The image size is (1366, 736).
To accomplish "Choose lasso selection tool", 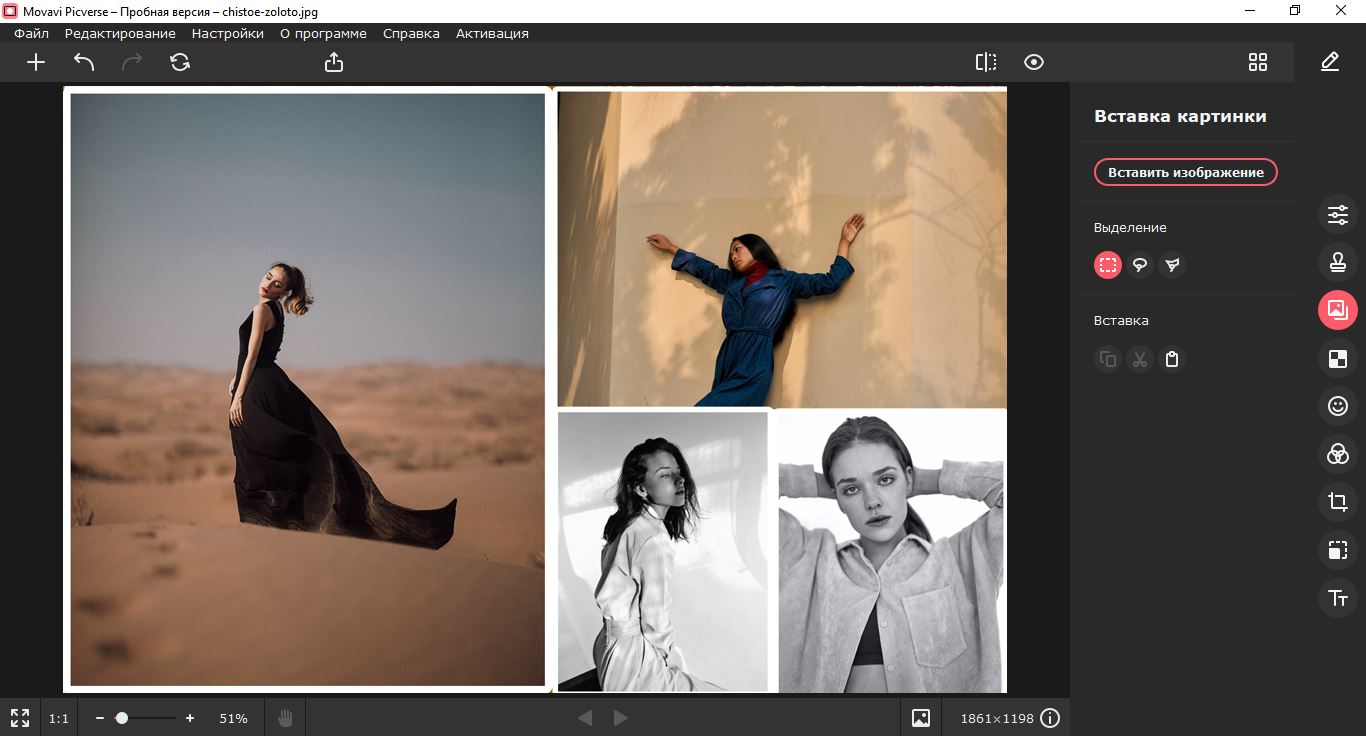I will tap(1140, 265).
